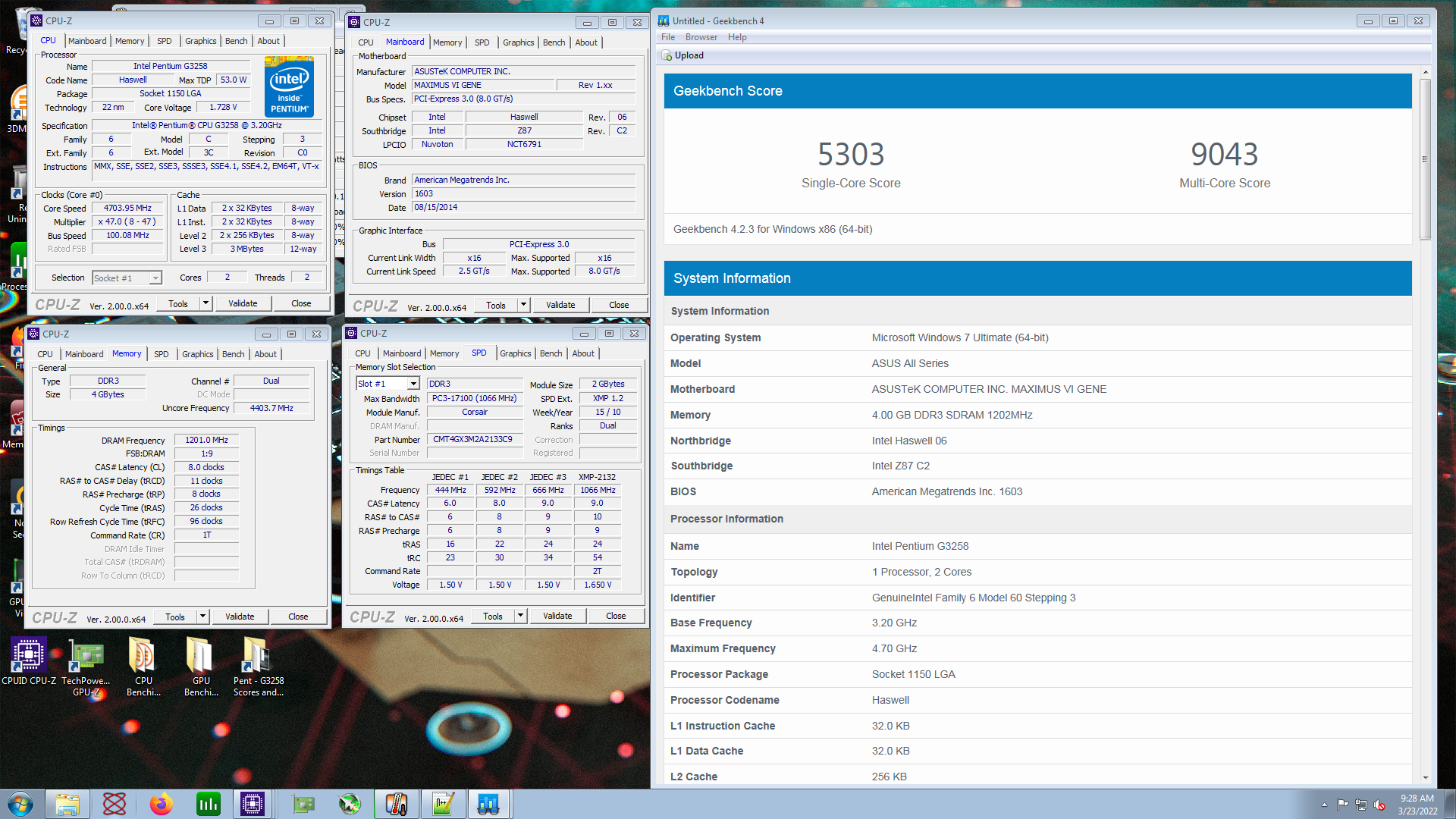Click the Close button in Memory window
Viewport: 1456px width, 819px height.
pos(298,617)
